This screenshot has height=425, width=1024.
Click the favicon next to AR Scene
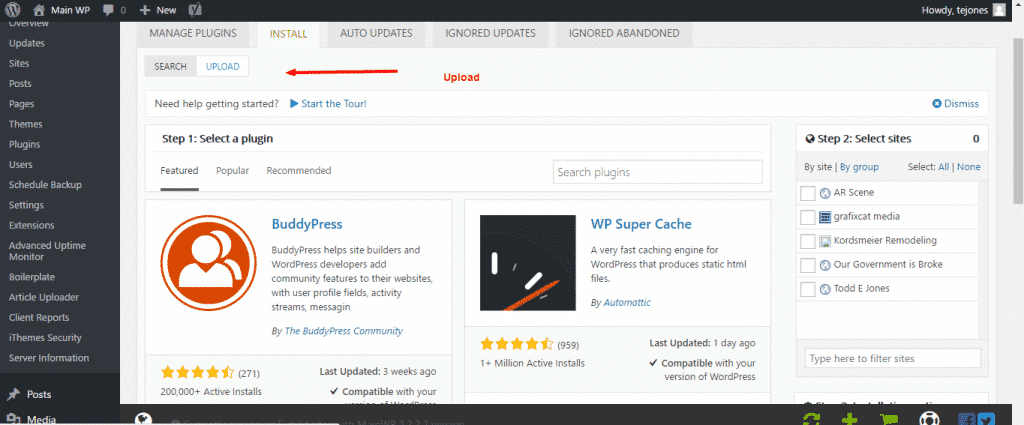pyautogui.click(x=825, y=193)
